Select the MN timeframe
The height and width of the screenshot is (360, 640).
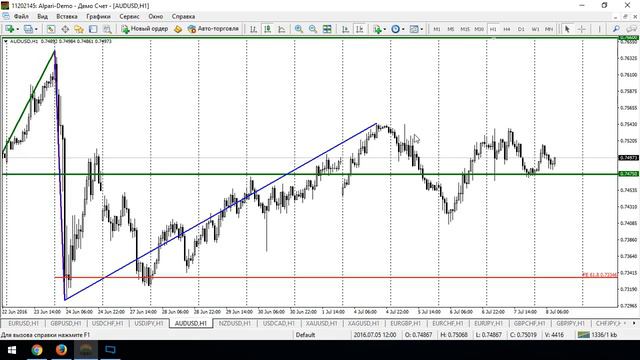pyautogui.click(x=549, y=29)
